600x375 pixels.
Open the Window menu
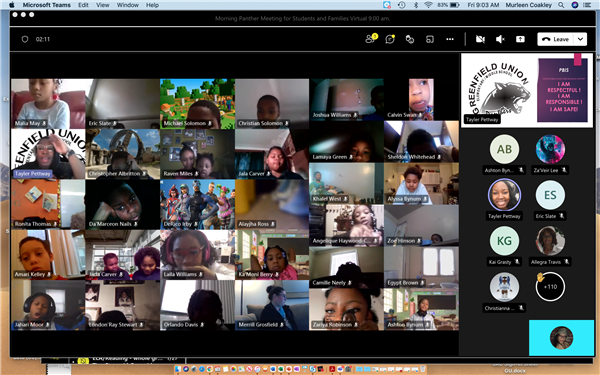(x=127, y=5)
